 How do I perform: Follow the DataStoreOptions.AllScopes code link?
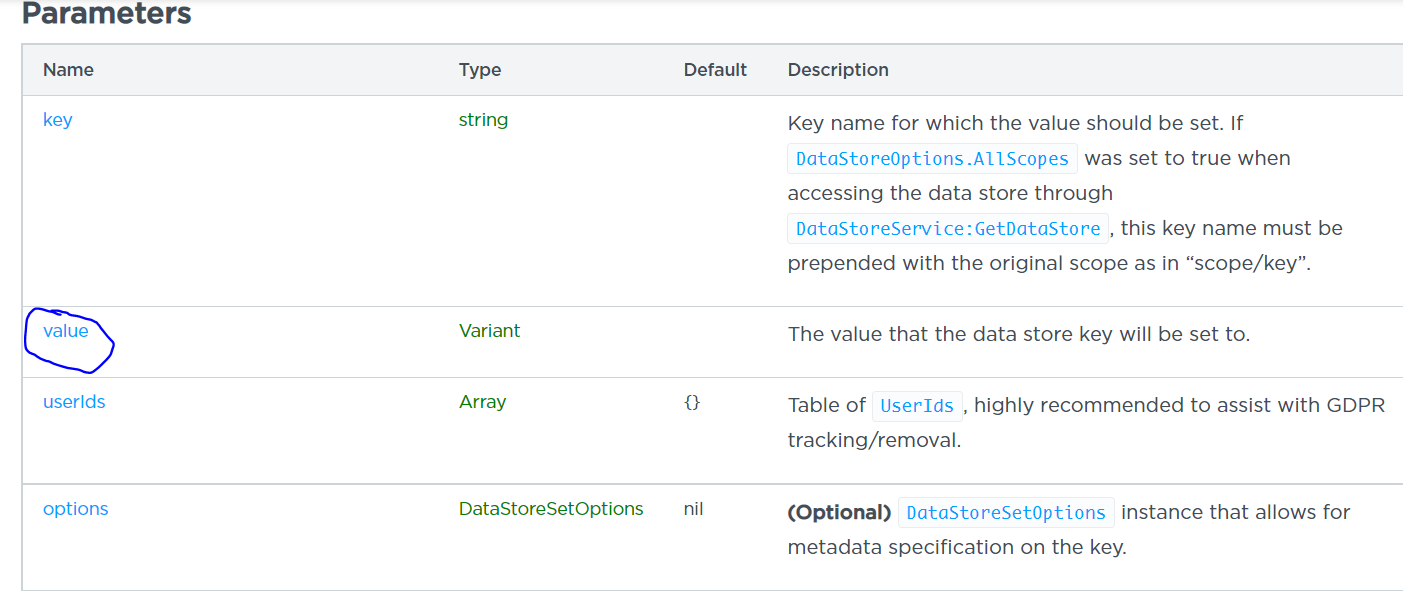coord(933,158)
